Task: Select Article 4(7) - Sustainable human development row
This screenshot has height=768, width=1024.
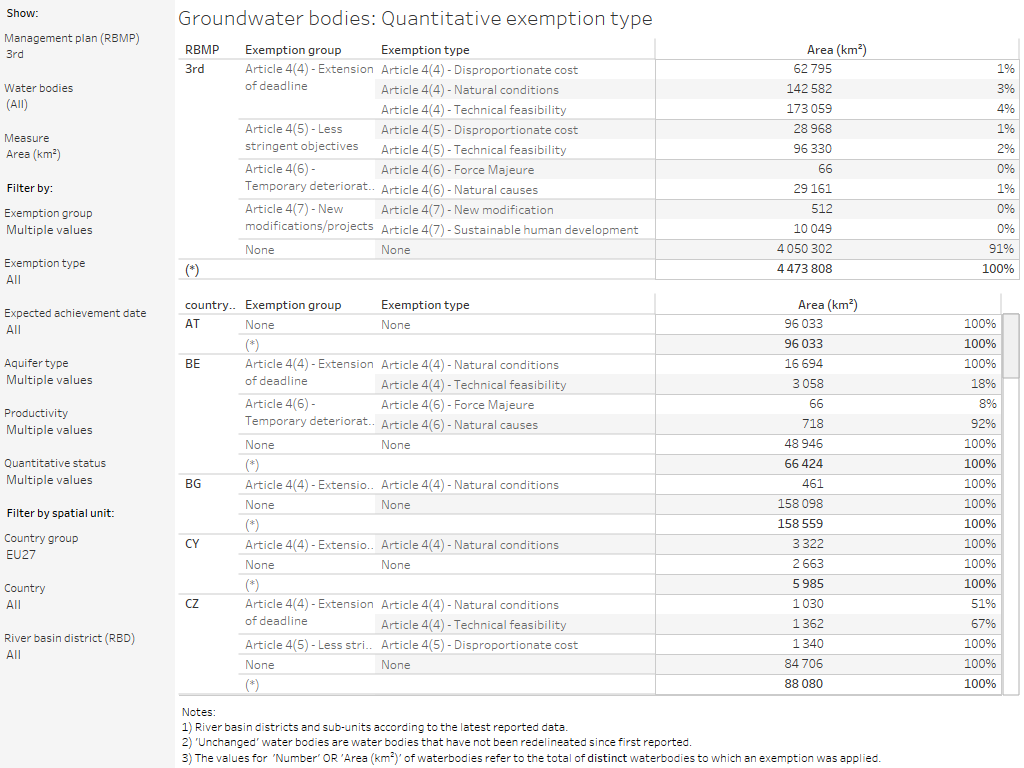Action: point(509,230)
